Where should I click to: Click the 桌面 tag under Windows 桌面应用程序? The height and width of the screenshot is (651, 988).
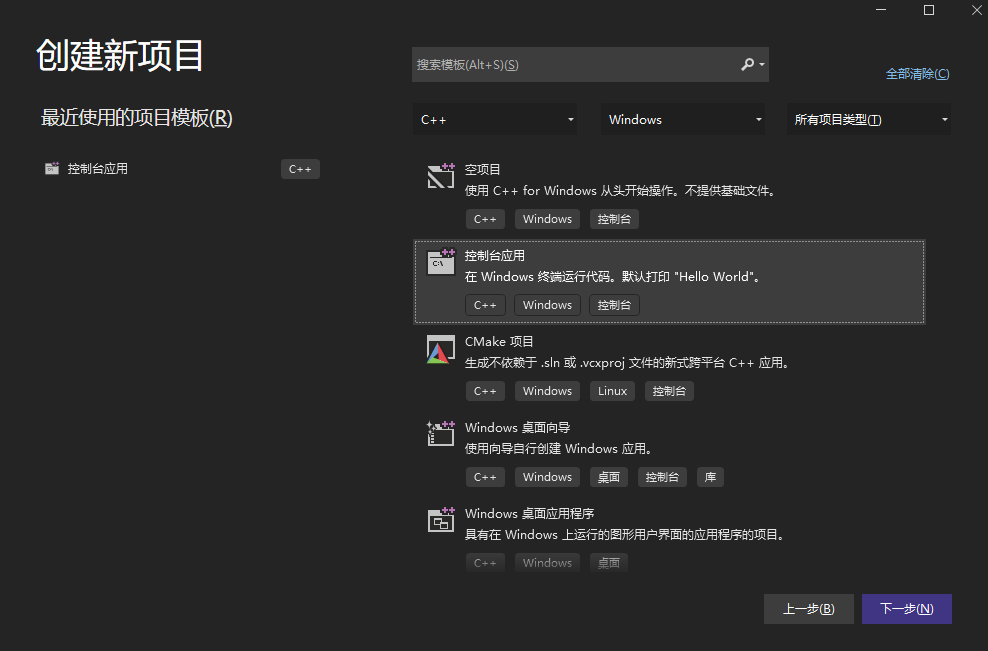click(609, 562)
